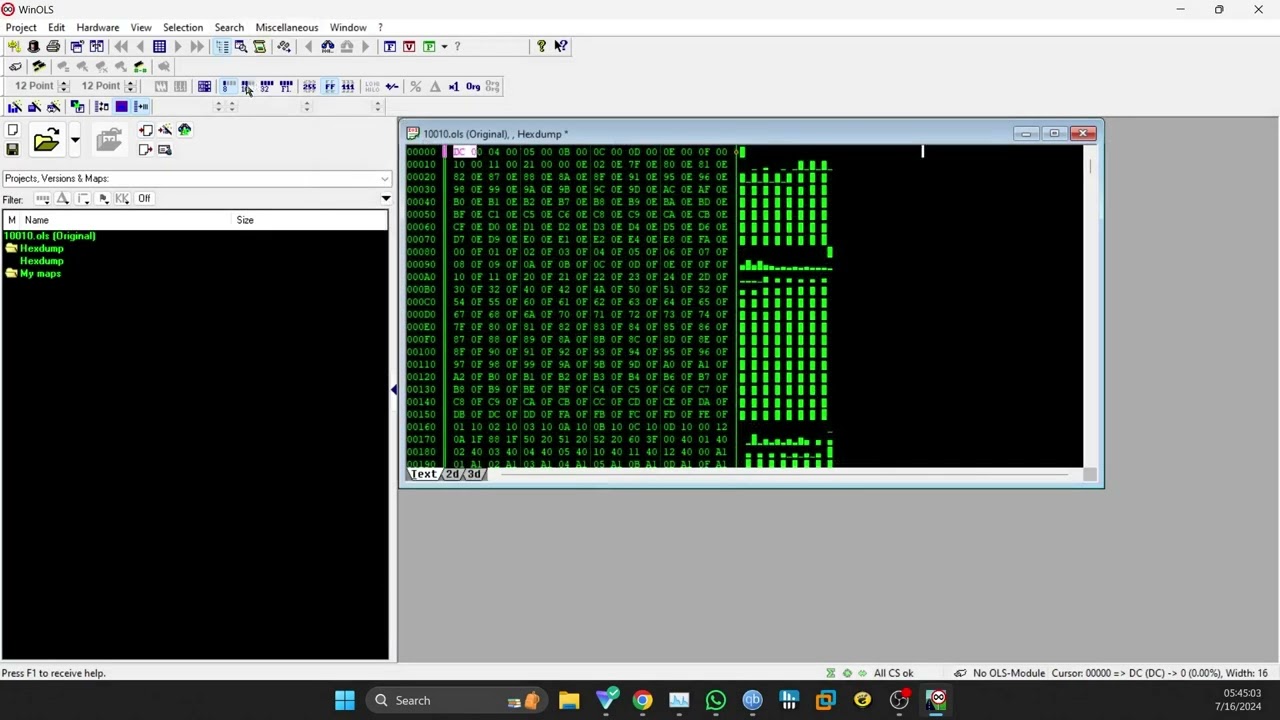Click the export file arrow icon

coord(146,150)
